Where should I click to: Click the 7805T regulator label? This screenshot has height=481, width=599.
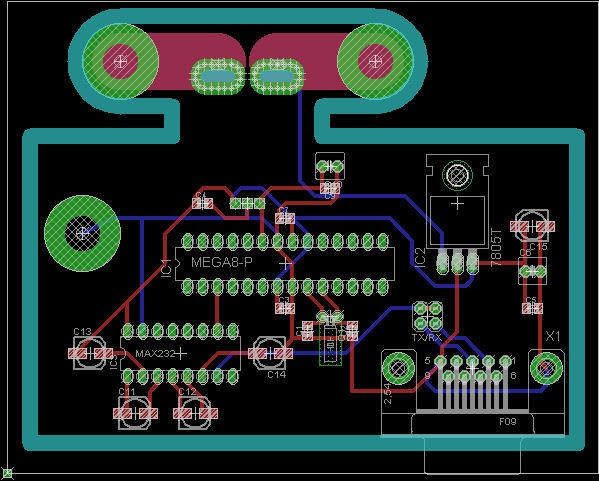[x=495, y=247]
